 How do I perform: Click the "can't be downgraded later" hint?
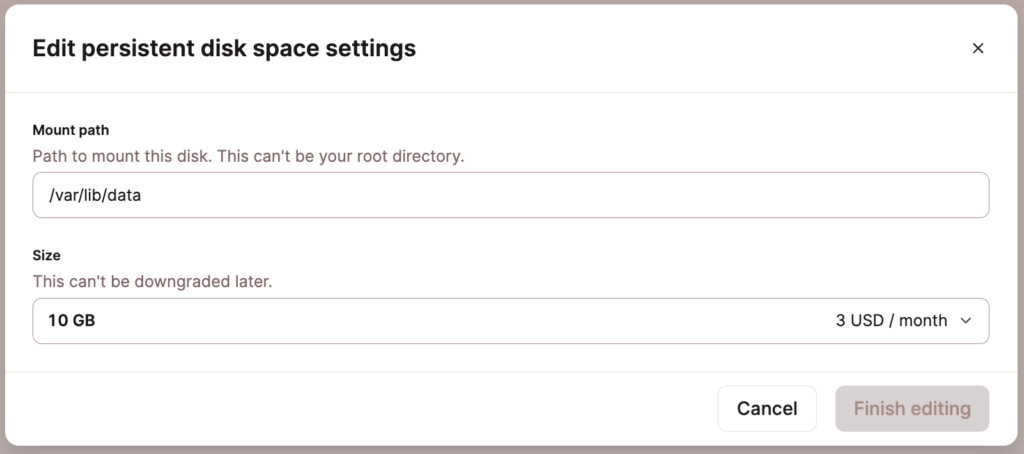pyautogui.click(x=152, y=282)
